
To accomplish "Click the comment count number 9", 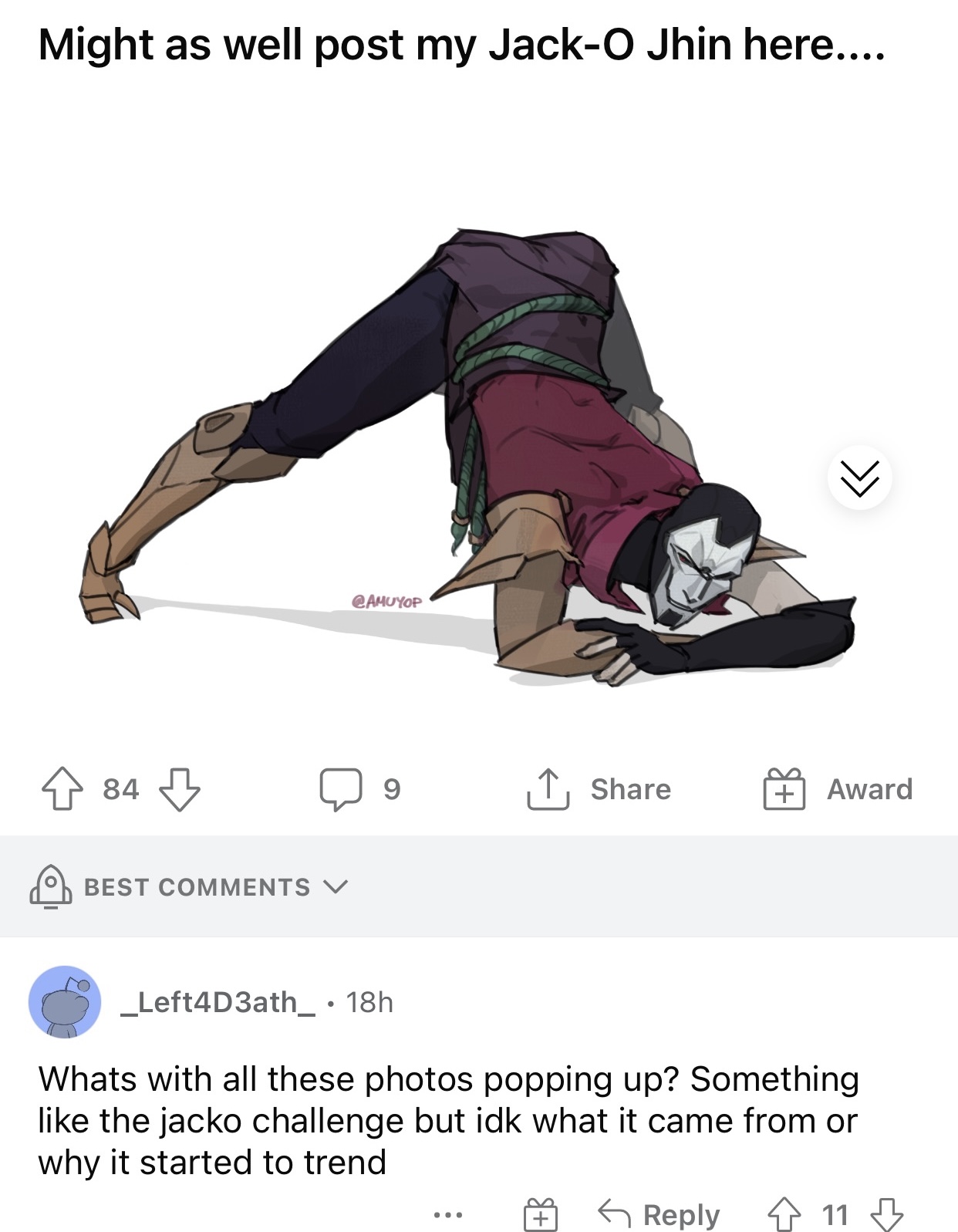I will pyautogui.click(x=392, y=789).
